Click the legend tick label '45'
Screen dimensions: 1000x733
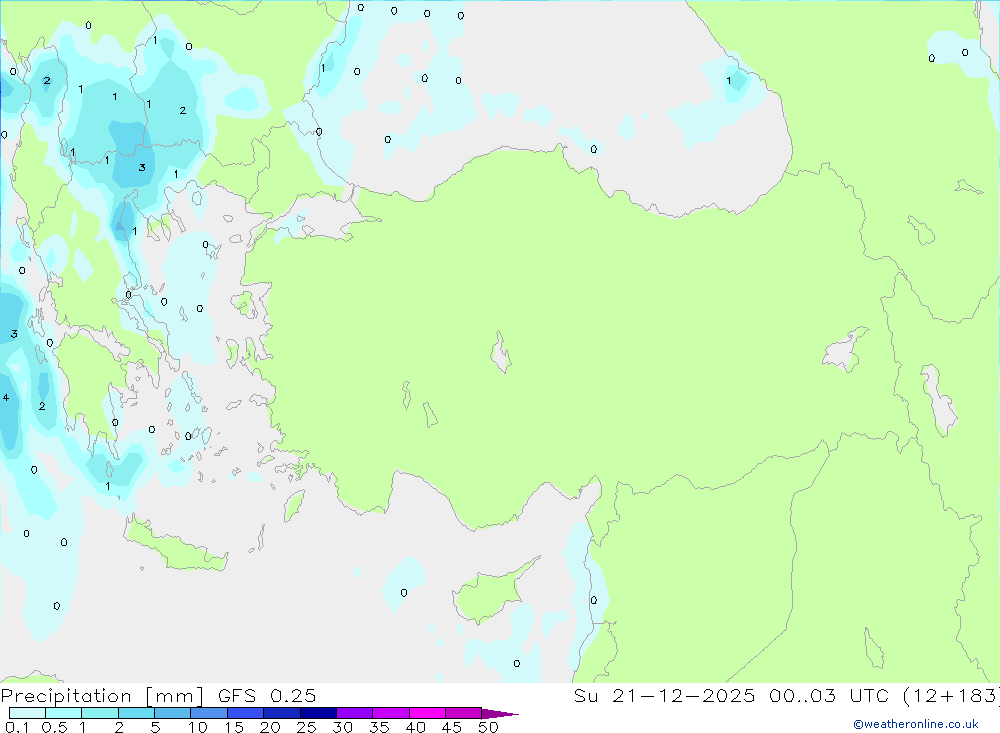point(452,727)
